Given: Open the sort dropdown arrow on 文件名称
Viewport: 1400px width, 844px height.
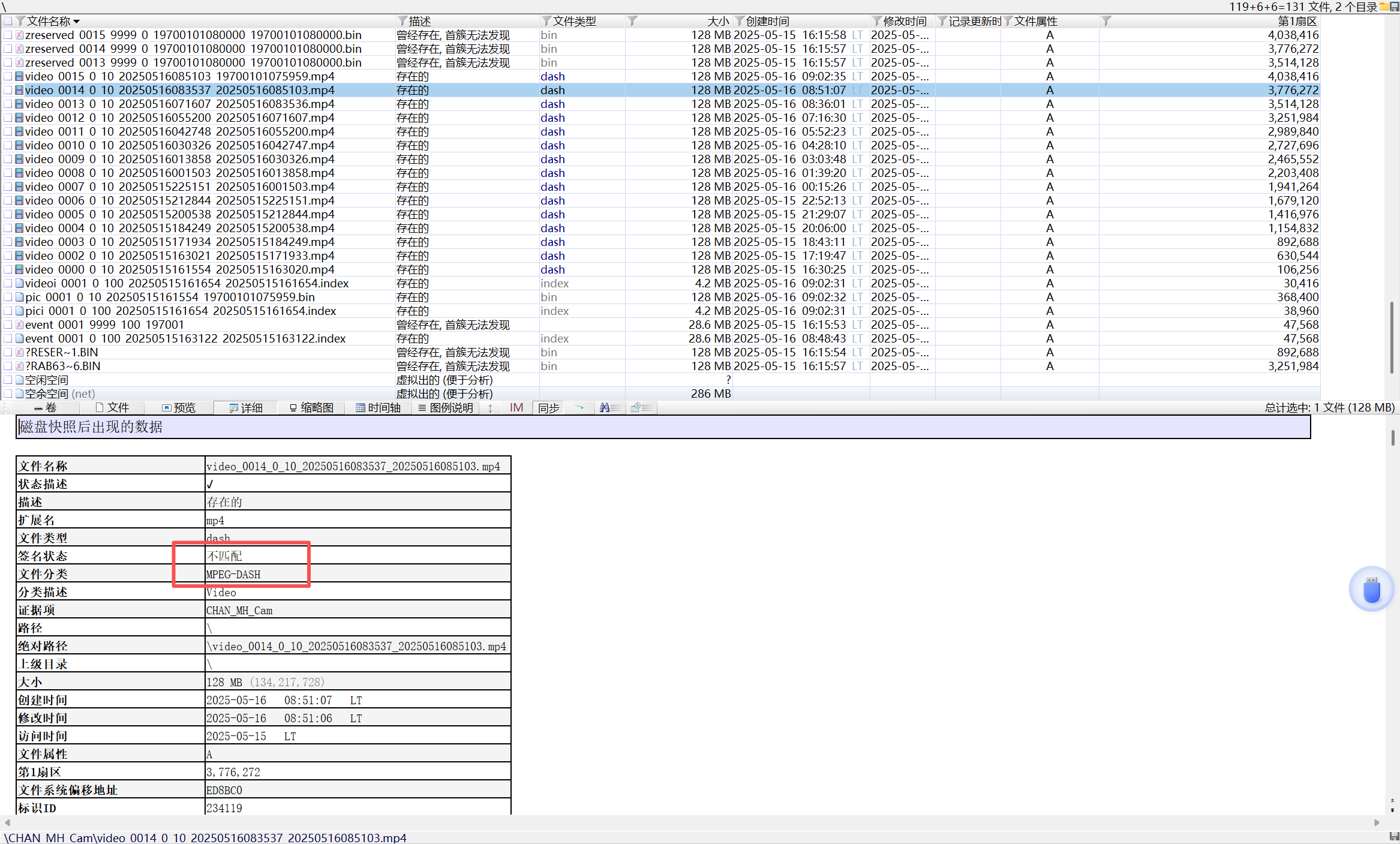Looking at the screenshot, I should (x=76, y=22).
